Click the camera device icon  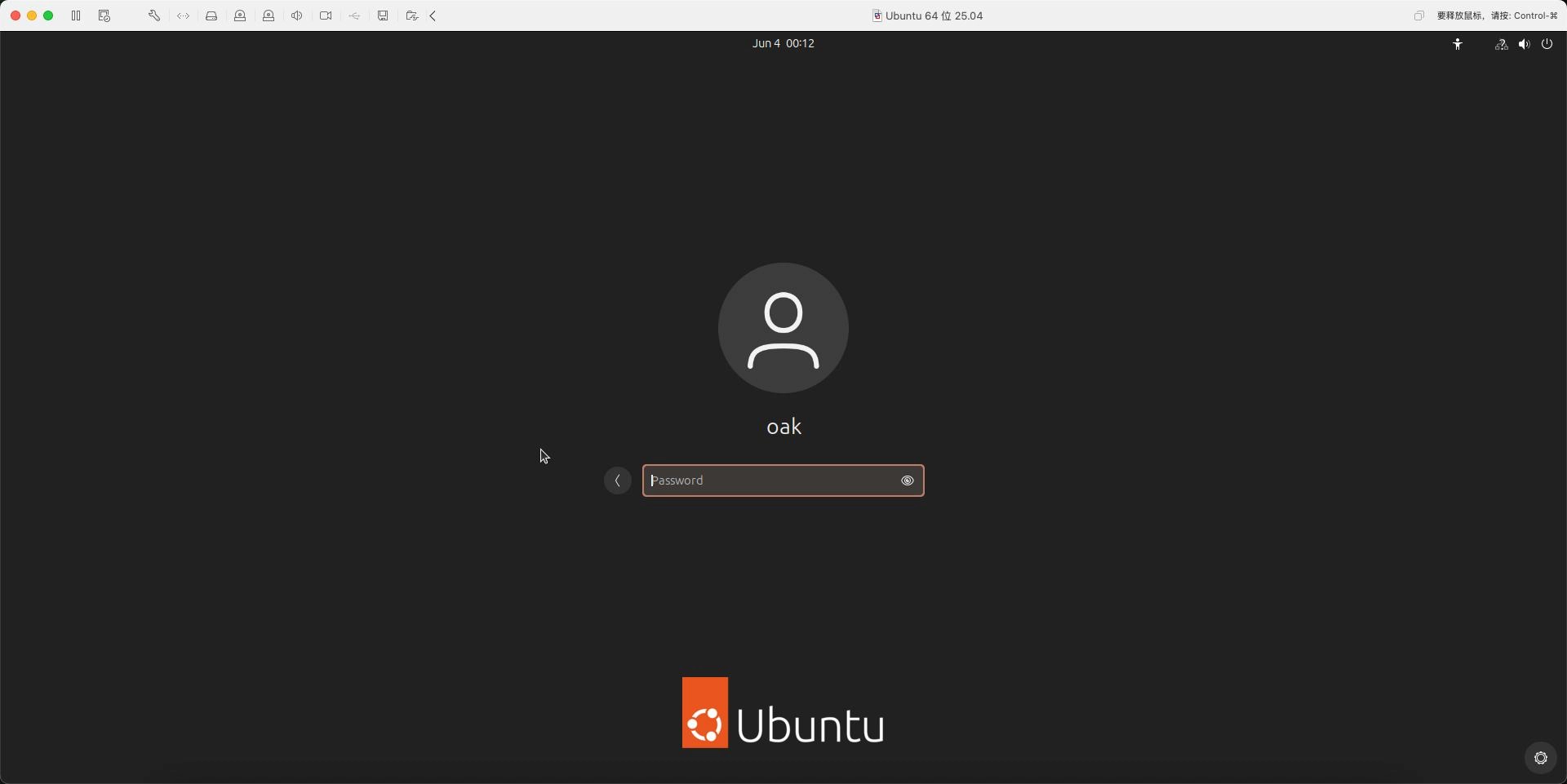click(326, 16)
